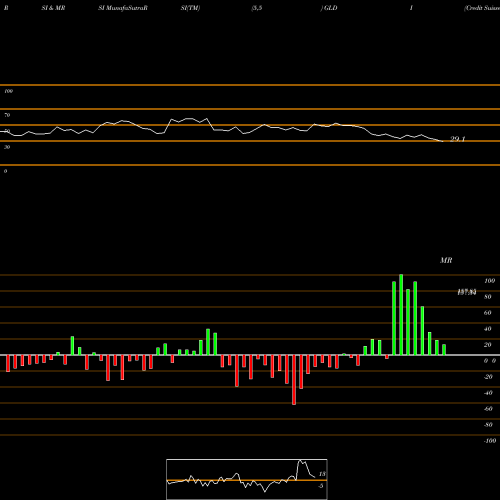Click the 'GLD' ticker text

pos(331,8)
